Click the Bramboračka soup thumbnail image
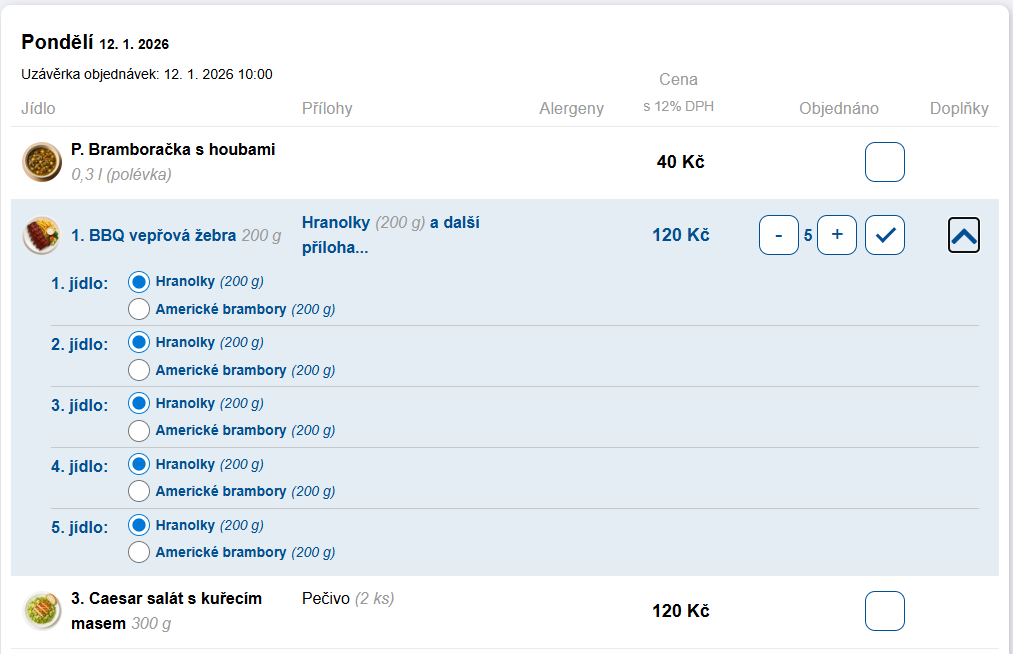Screen dimensions: 1013x654 [41, 161]
